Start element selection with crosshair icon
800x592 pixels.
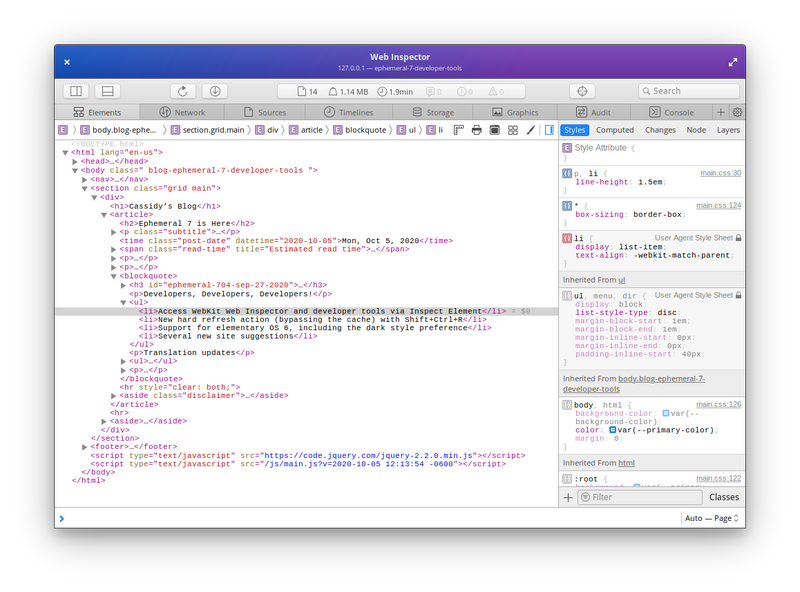pos(582,91)
